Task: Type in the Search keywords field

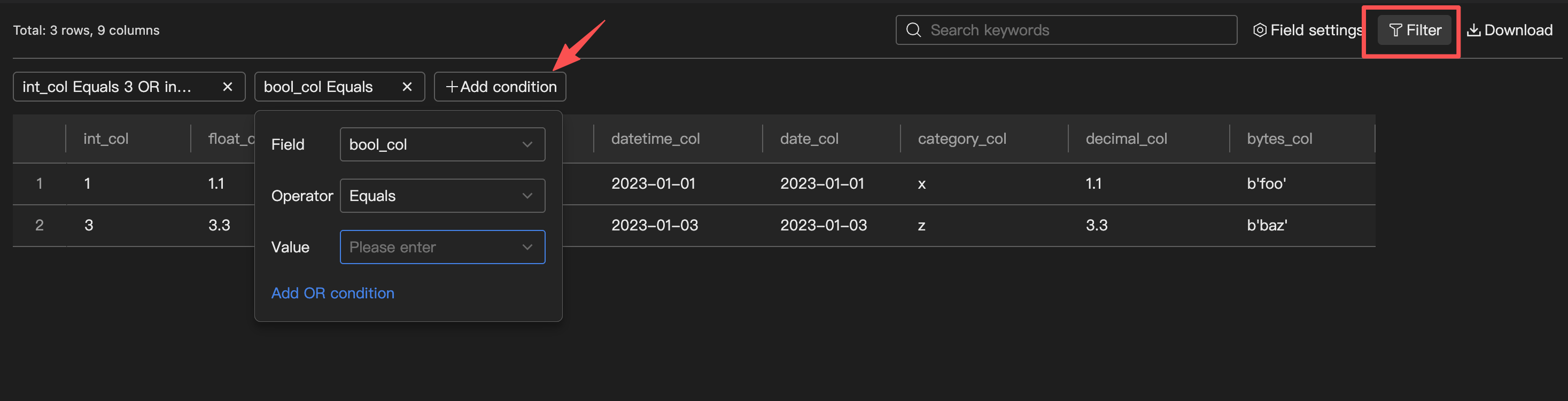Action: coord(1077,30)
